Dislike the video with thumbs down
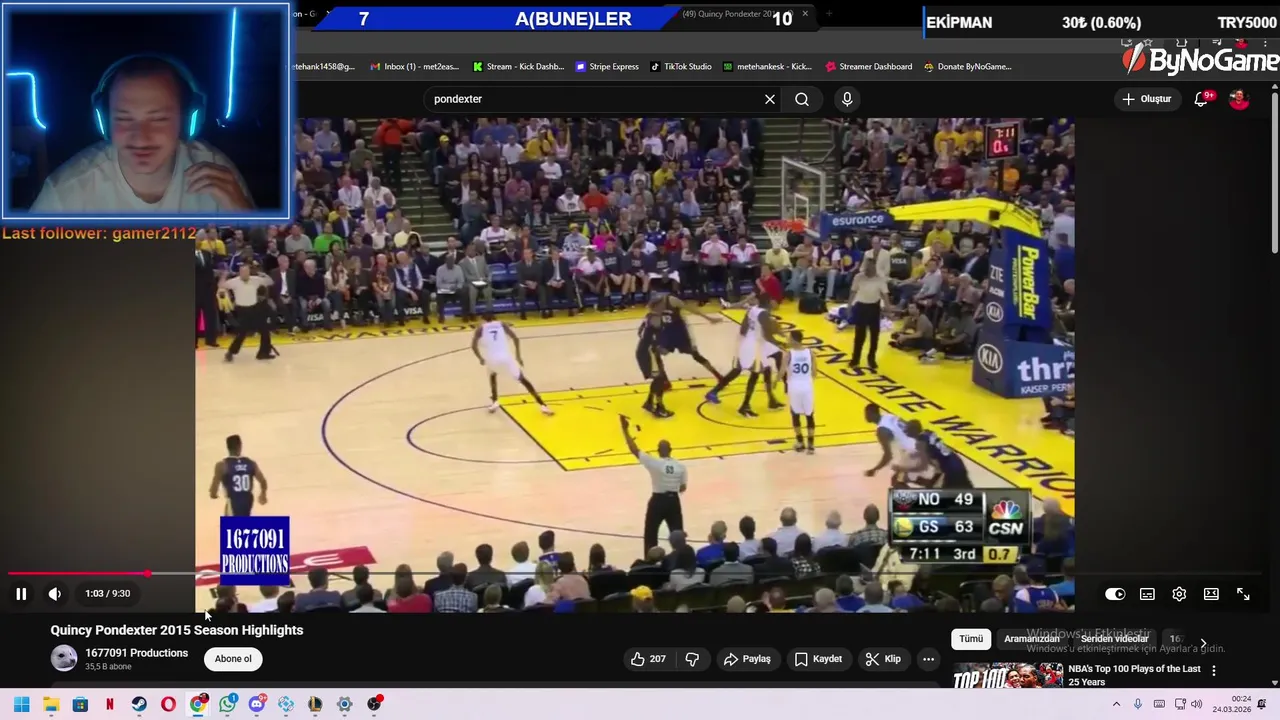Viewport: 1280px width, 720px height. (692, 659)
